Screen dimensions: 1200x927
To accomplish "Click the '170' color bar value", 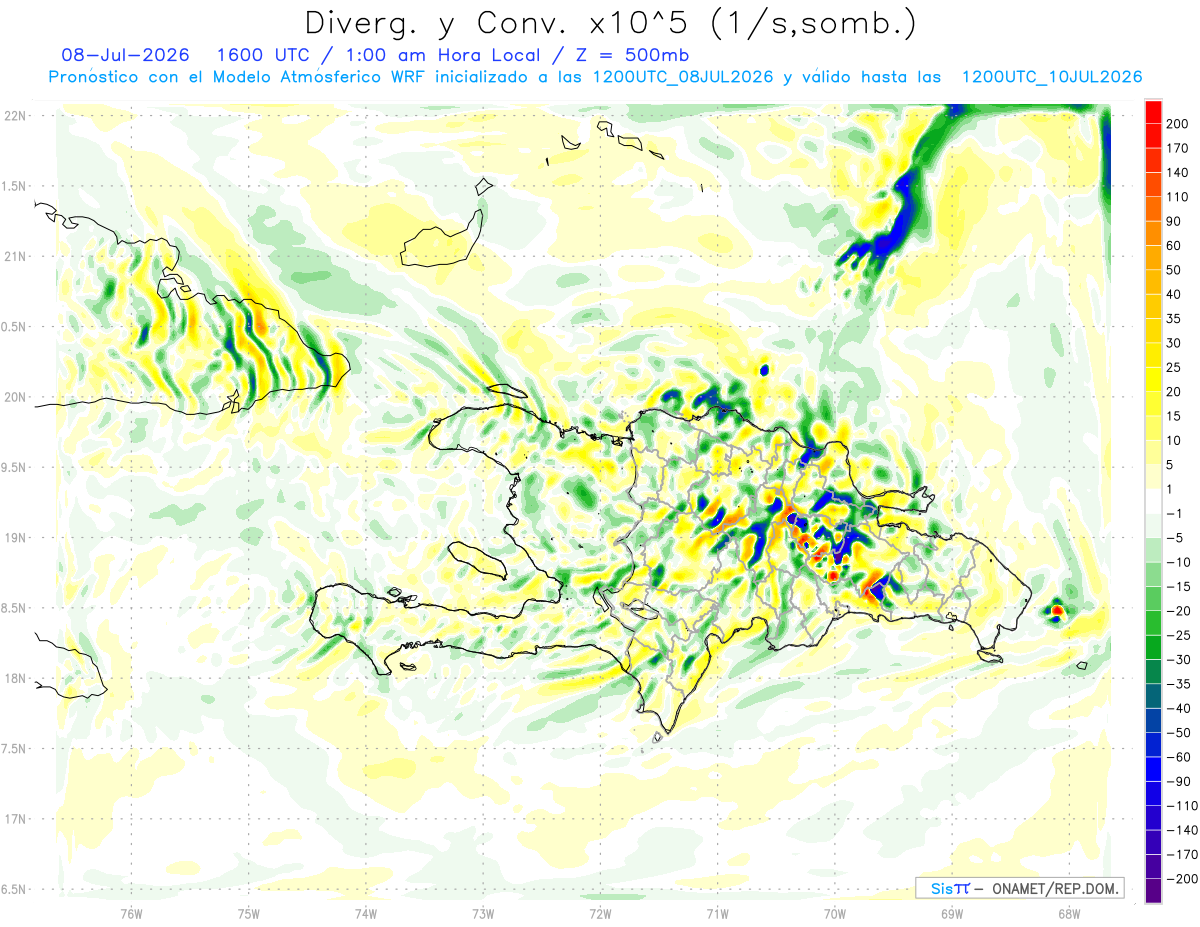I will [x=1178, y=149].
